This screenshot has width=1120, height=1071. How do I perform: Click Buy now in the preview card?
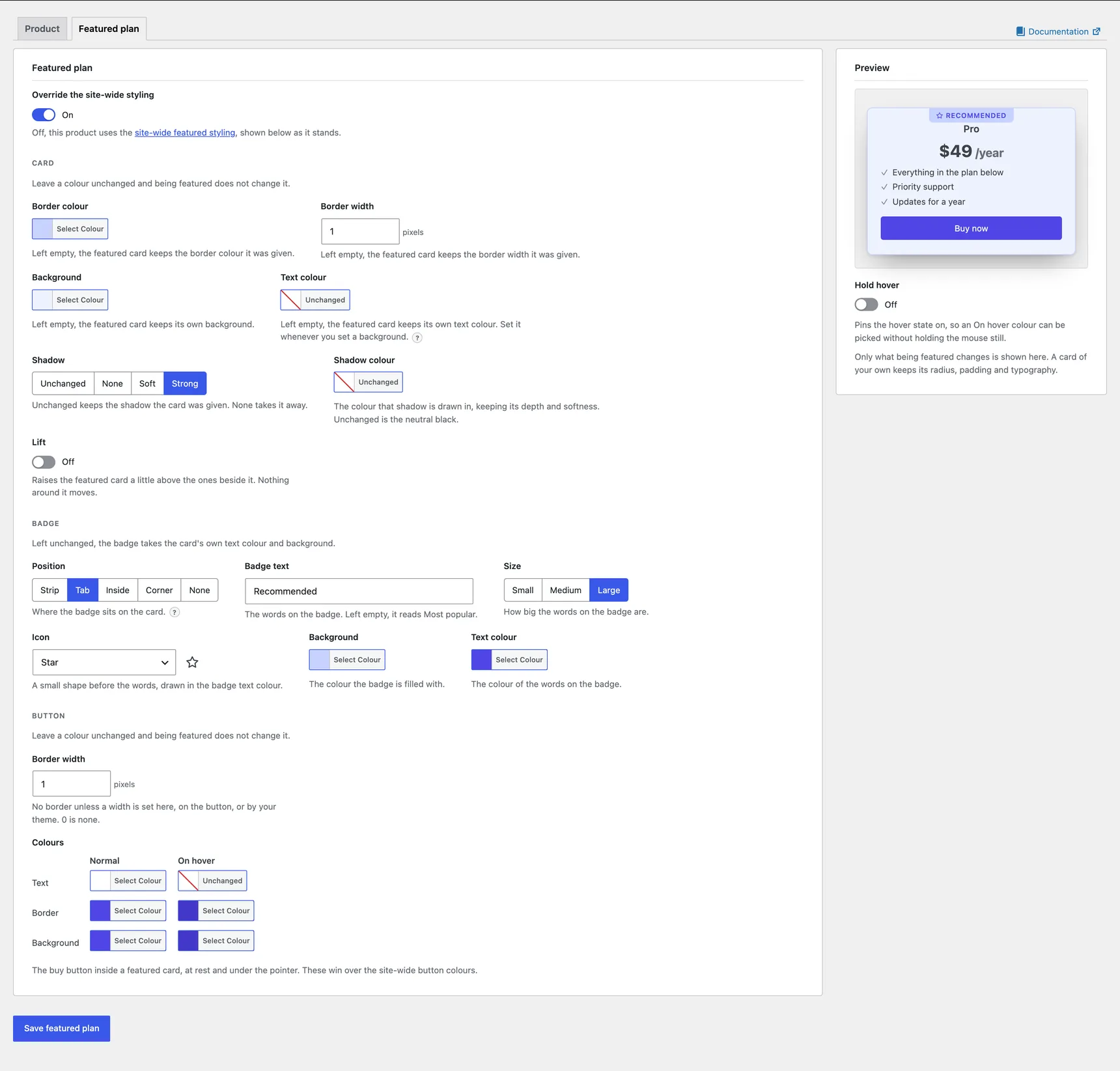point(971,229)
